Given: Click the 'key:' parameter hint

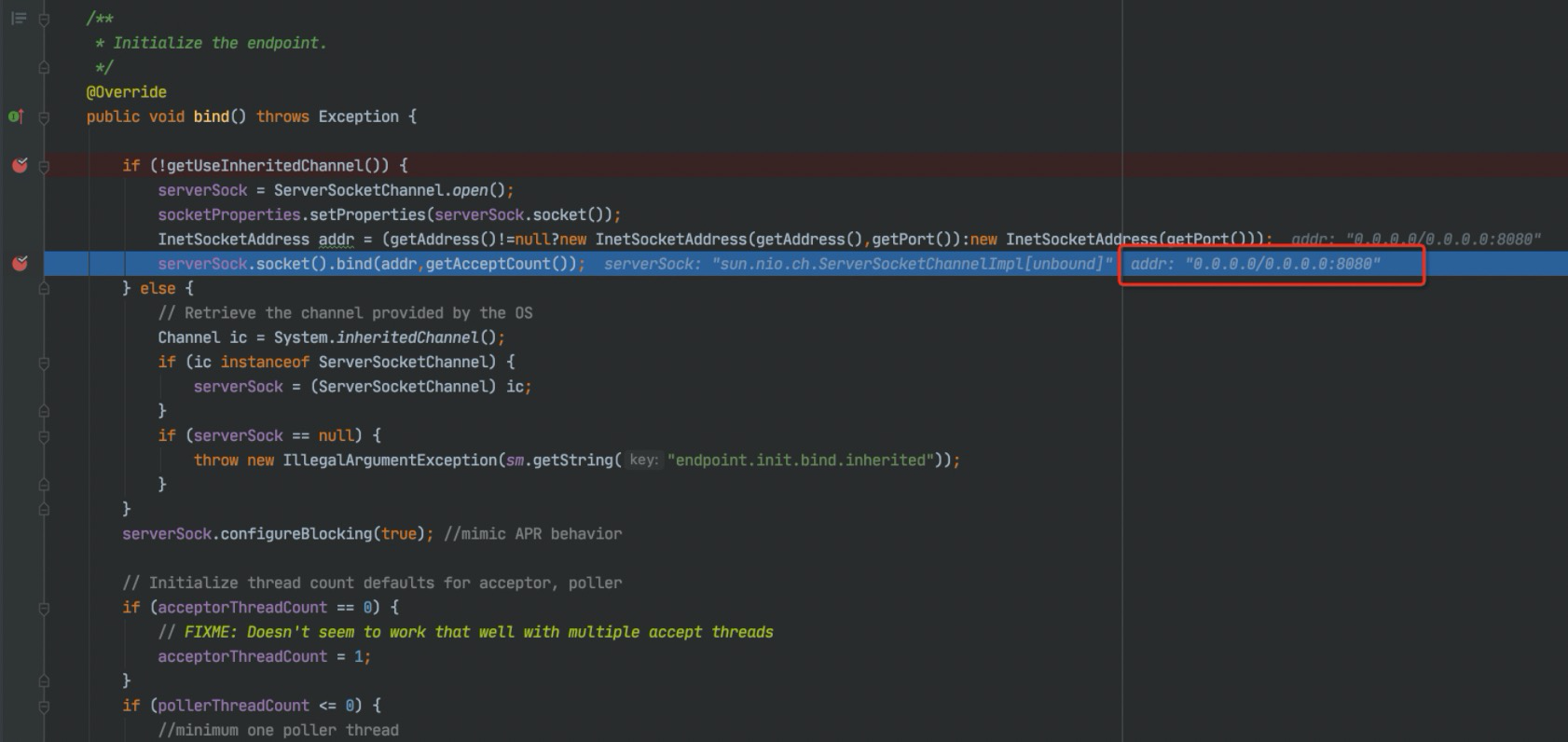Looking at the screenshot, I should 643,460.
